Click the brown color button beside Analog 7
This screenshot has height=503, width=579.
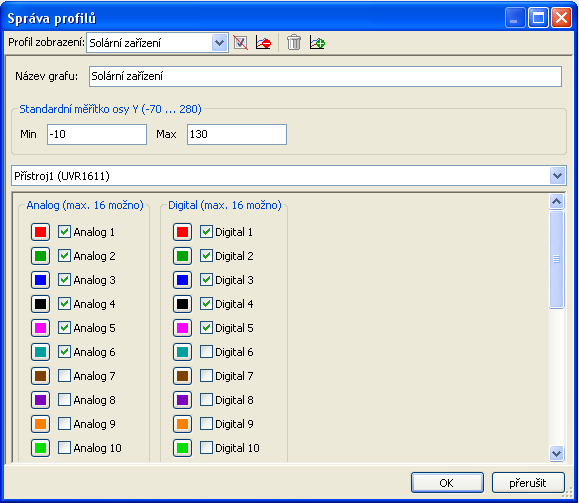click(x=40, y=376)
